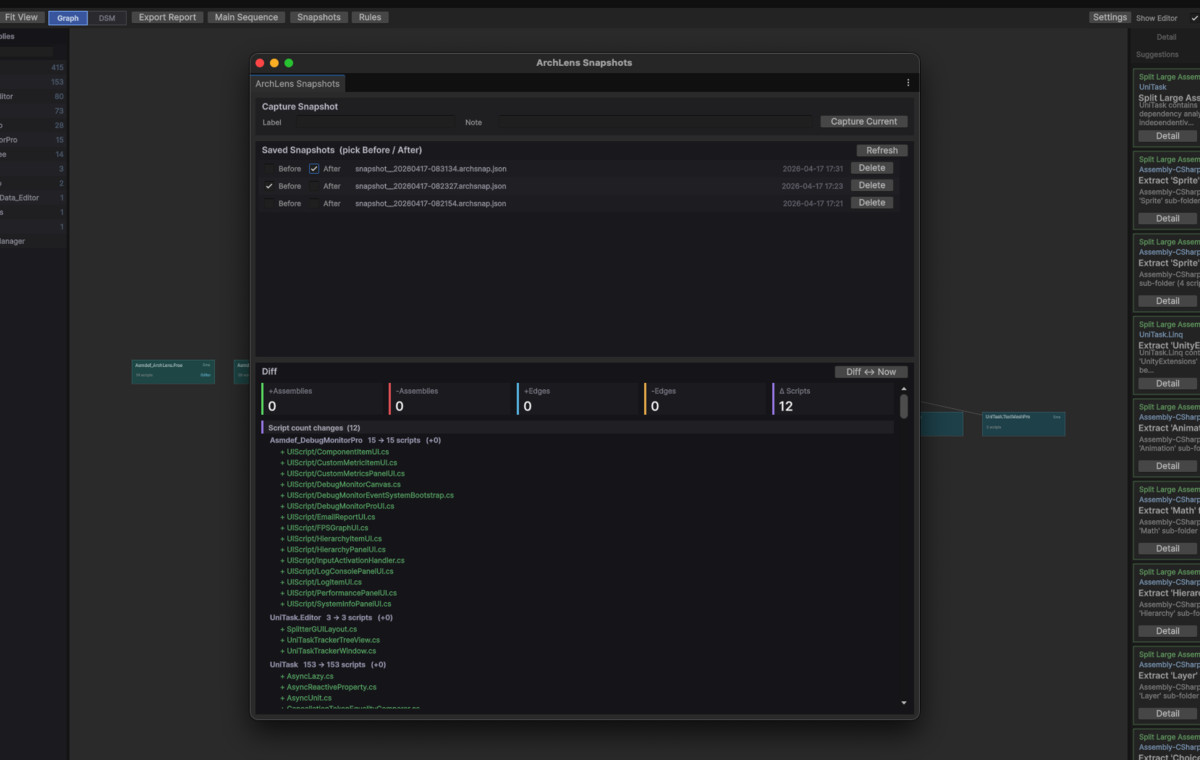
Task: Open the Main Sequence view
Action: pyautogui.click(x=247, y=17)
